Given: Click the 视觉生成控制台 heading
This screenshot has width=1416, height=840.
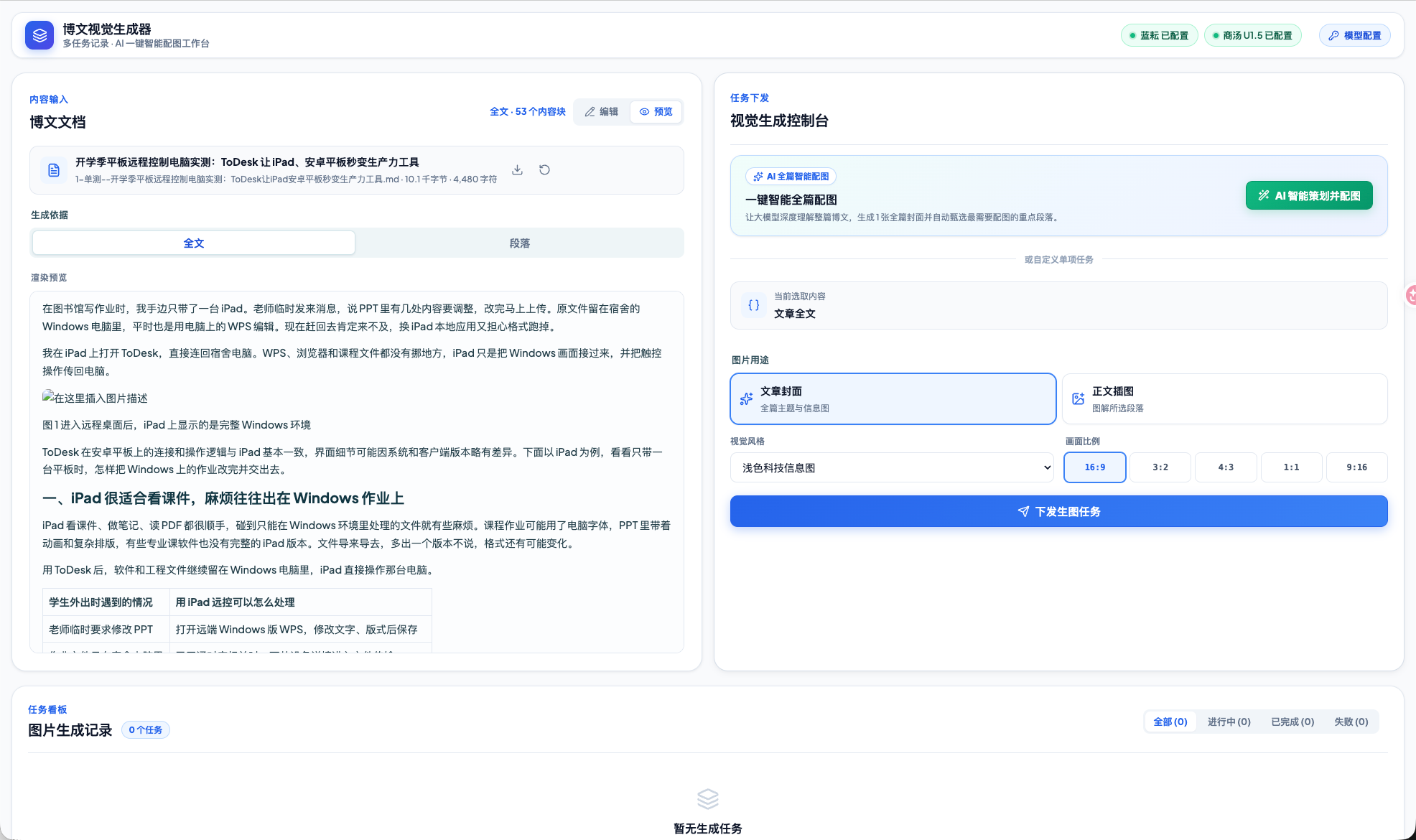Looking at the screenshot, I should pos(779,121).
